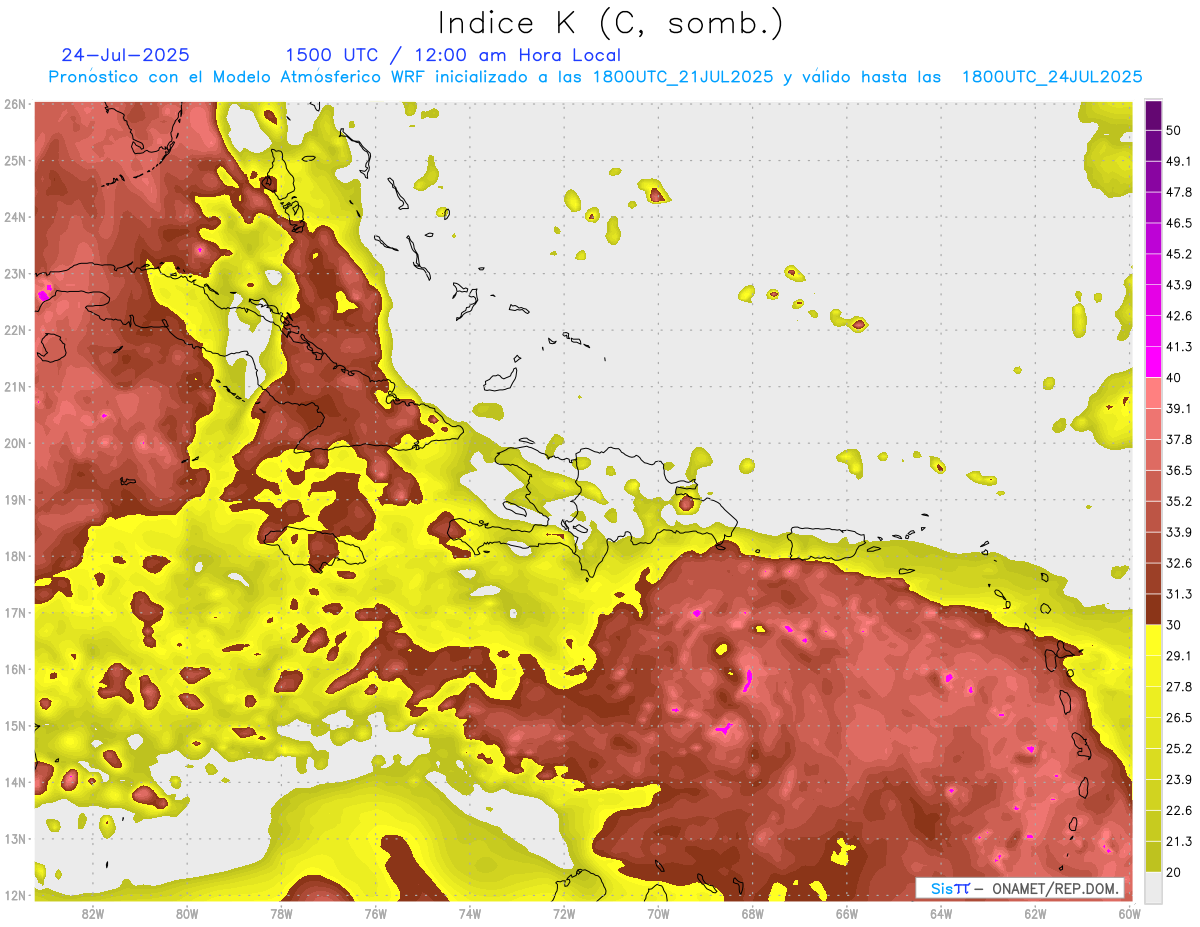Click the colorbar value "21.3"
This screenshot has height=927, width=1200.
point(1178,841)
